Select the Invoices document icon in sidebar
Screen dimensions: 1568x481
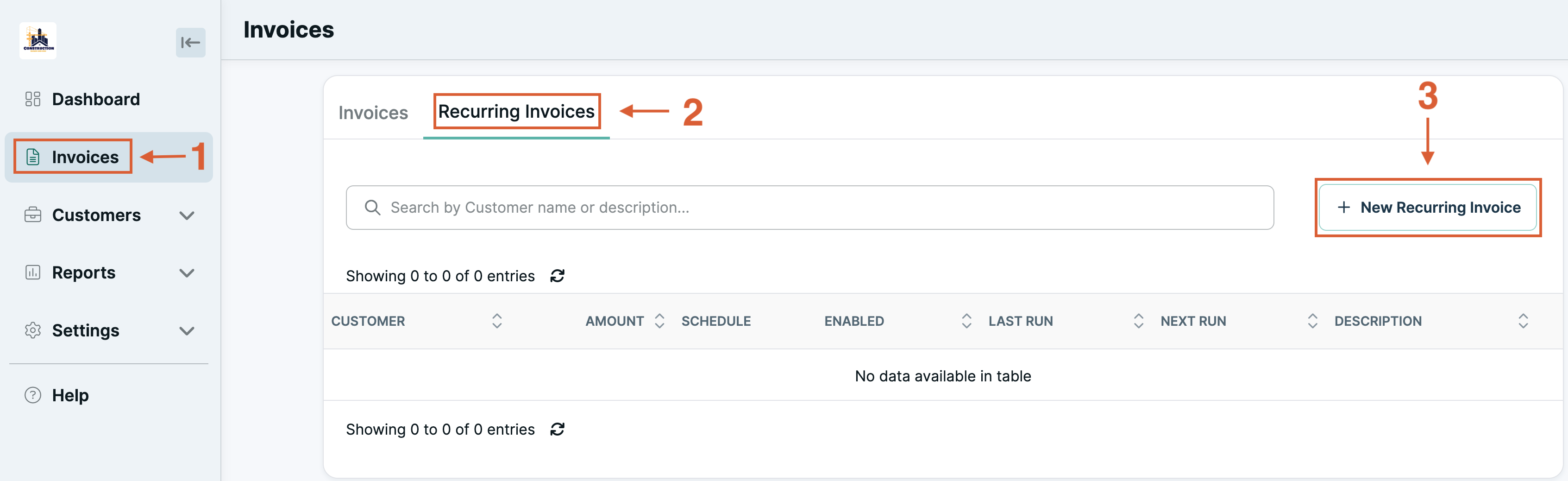(x=32, y=157)
